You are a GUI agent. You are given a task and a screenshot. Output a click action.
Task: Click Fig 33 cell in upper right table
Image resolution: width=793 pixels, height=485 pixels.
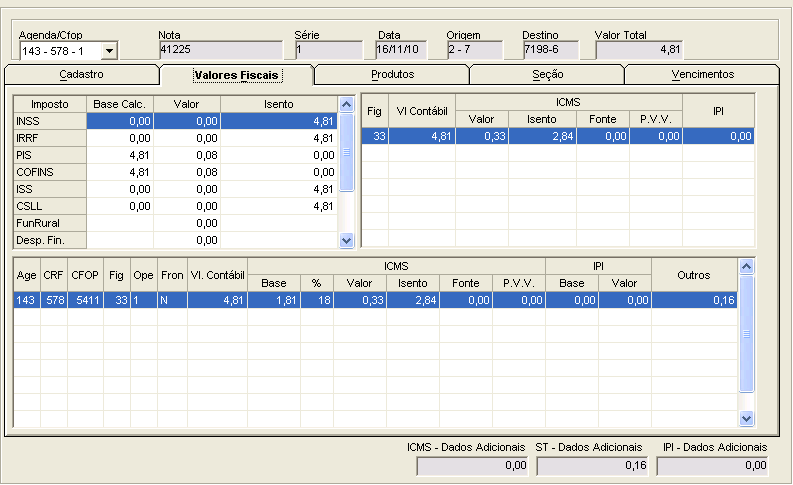point(375,136)
